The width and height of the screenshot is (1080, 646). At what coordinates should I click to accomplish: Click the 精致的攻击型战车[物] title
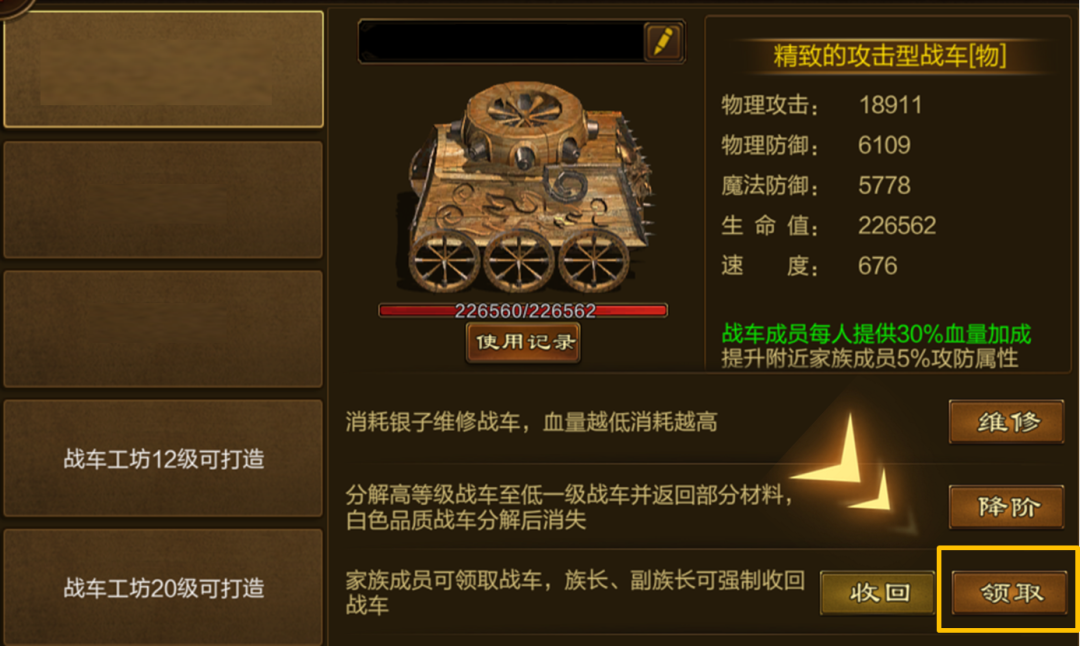point(889,55)
